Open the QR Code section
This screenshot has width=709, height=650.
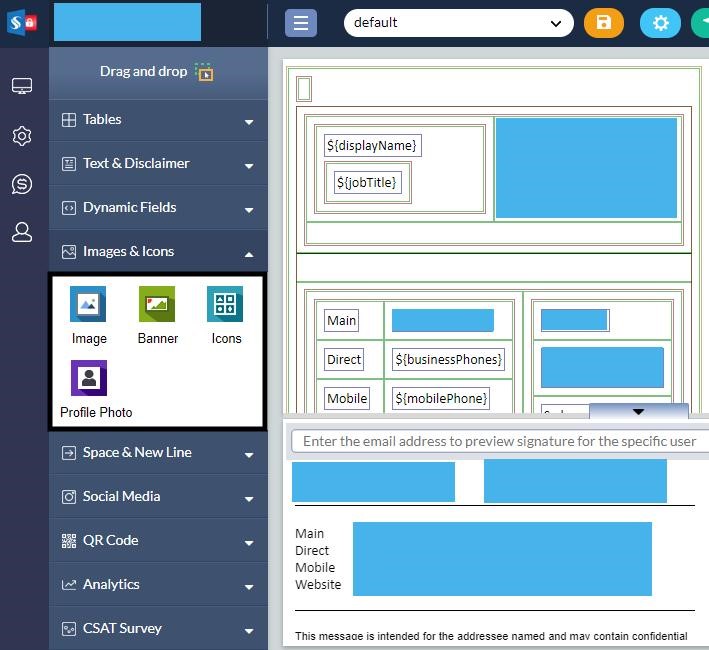[x=158, y=541]
